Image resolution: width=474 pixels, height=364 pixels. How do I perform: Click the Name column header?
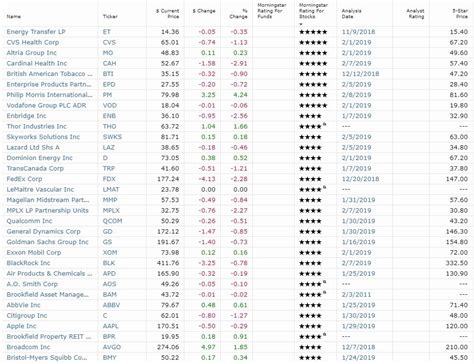(x=13, y=16)
